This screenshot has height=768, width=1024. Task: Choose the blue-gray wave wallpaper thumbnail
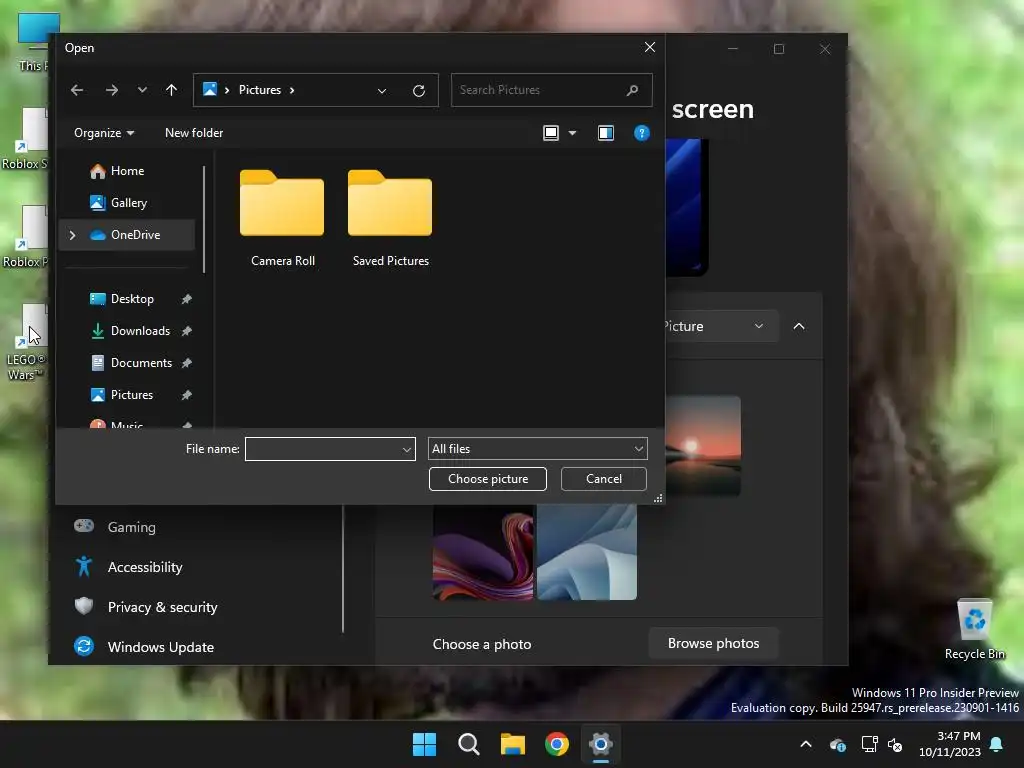pyautogui.click(x=586, y=552)
